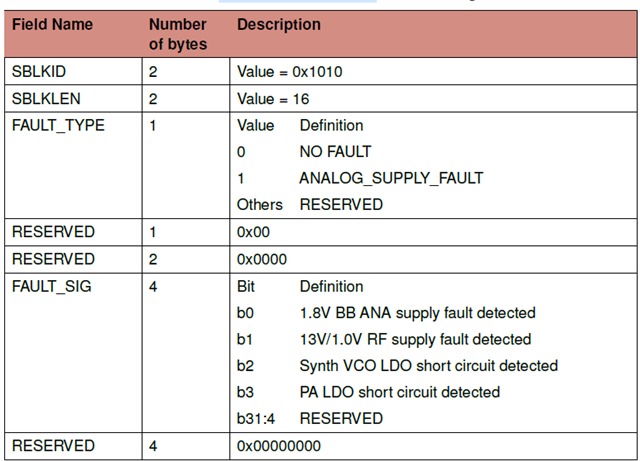Image resolution: width=640 pixels, height=461 pixels.
Task: Click the 0x00000000 reserved value cell
Action: [x=279, y=446]
